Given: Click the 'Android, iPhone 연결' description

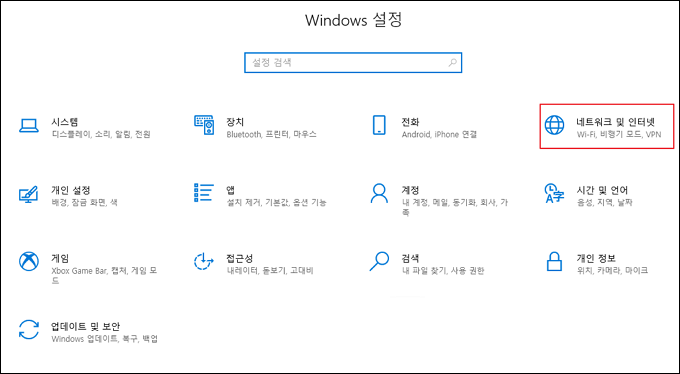Looking at the screenshot, I should 439,134.
